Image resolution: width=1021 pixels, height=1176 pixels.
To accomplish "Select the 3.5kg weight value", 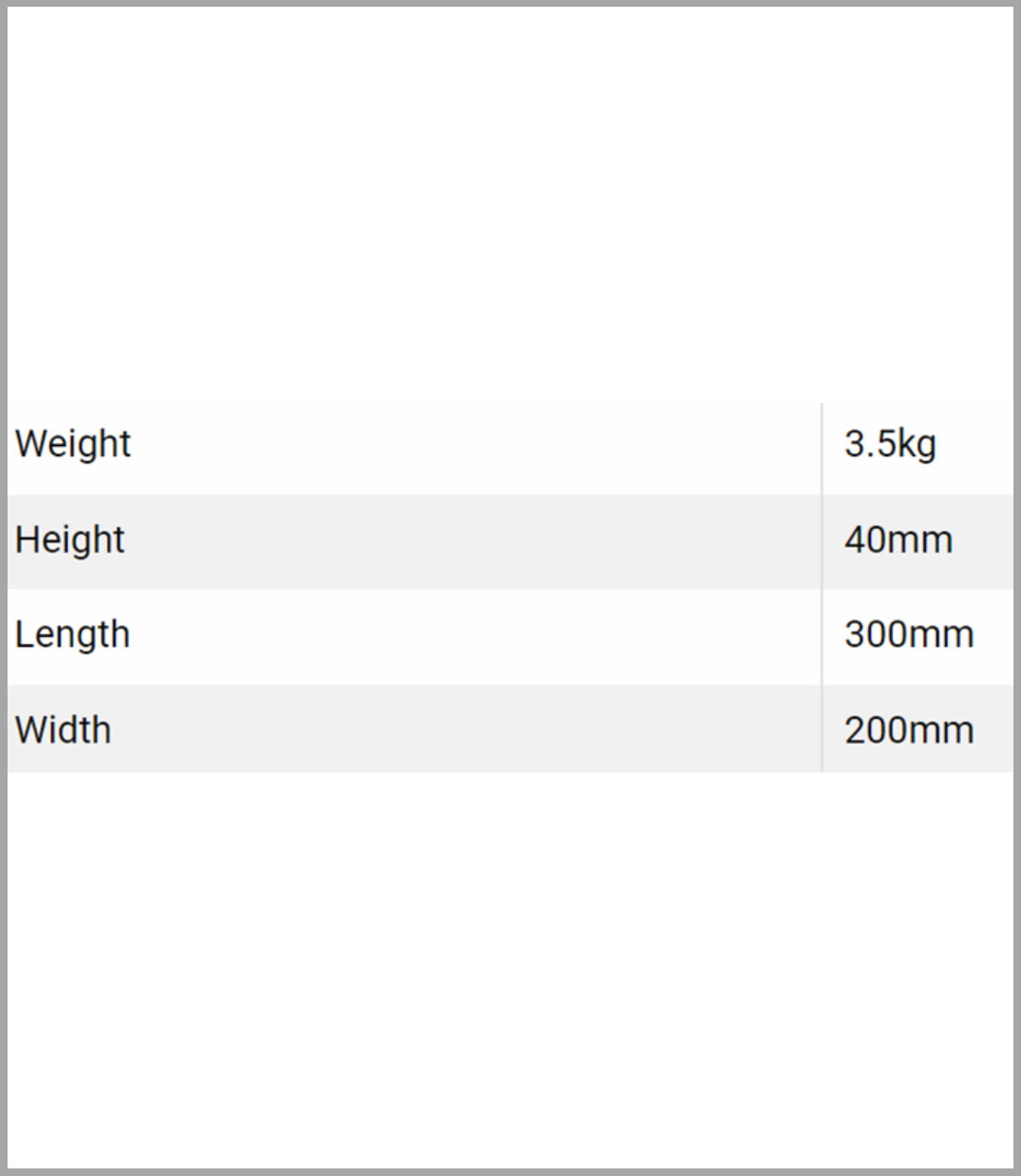I will (890, 444).
